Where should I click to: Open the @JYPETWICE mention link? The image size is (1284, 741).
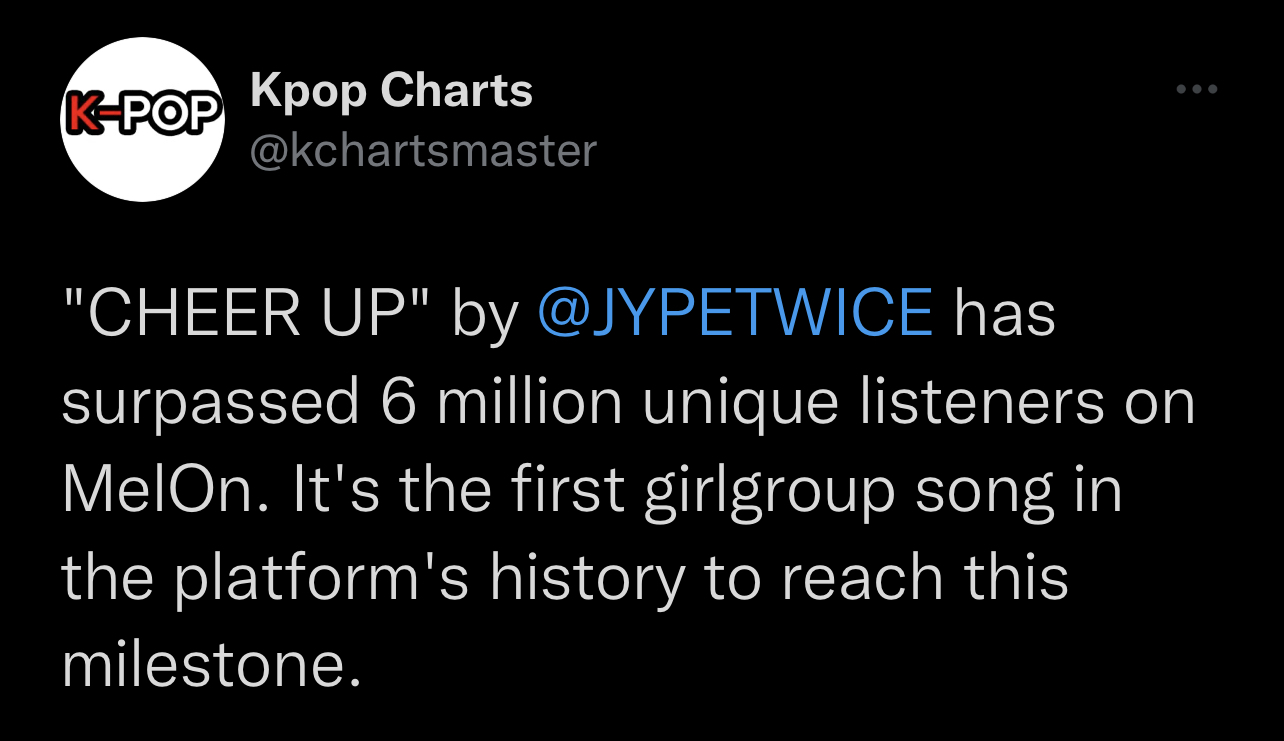point(735,313)
